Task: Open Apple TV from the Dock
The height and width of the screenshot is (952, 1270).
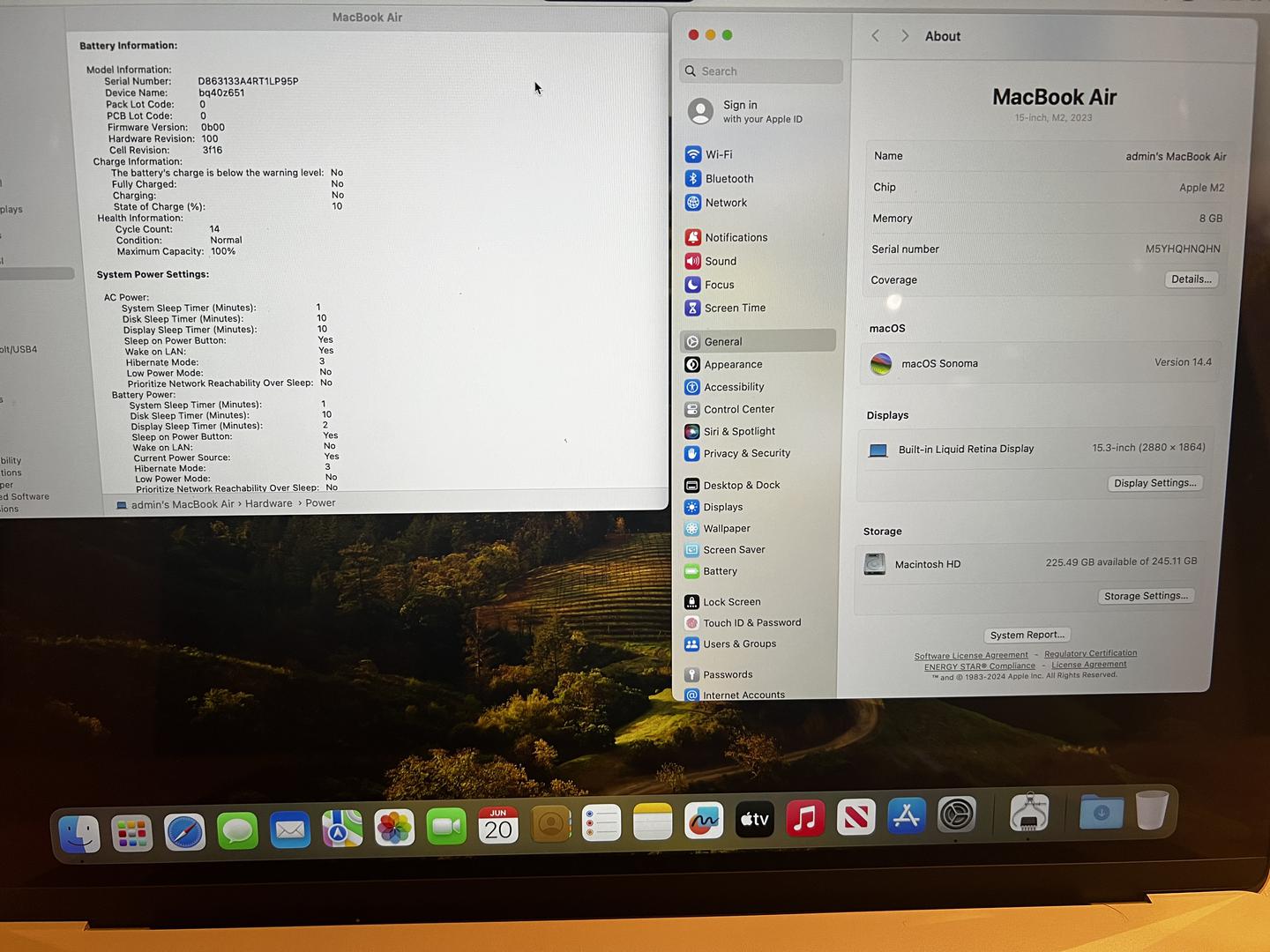Action: [x=755, y=820]
